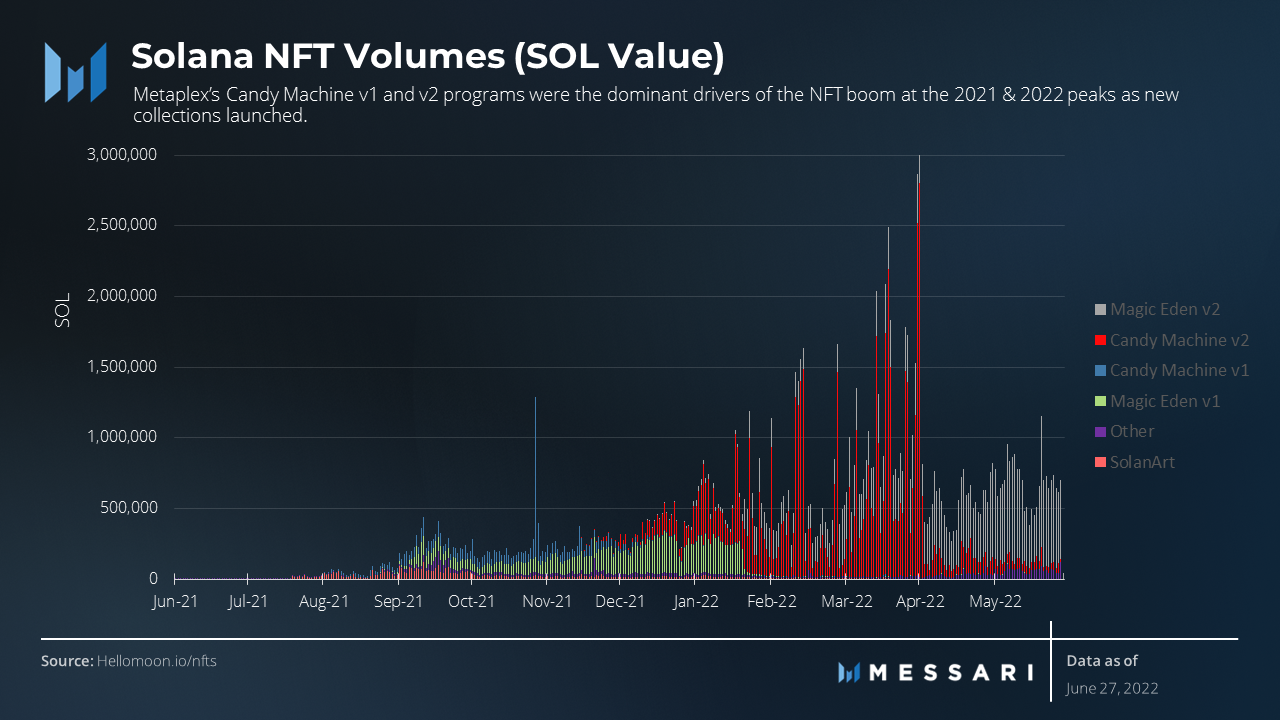This screenshot has height=720, width=1280.
Task: Select the coral SolanArt legend square
Action: (x=1101, y=462)
